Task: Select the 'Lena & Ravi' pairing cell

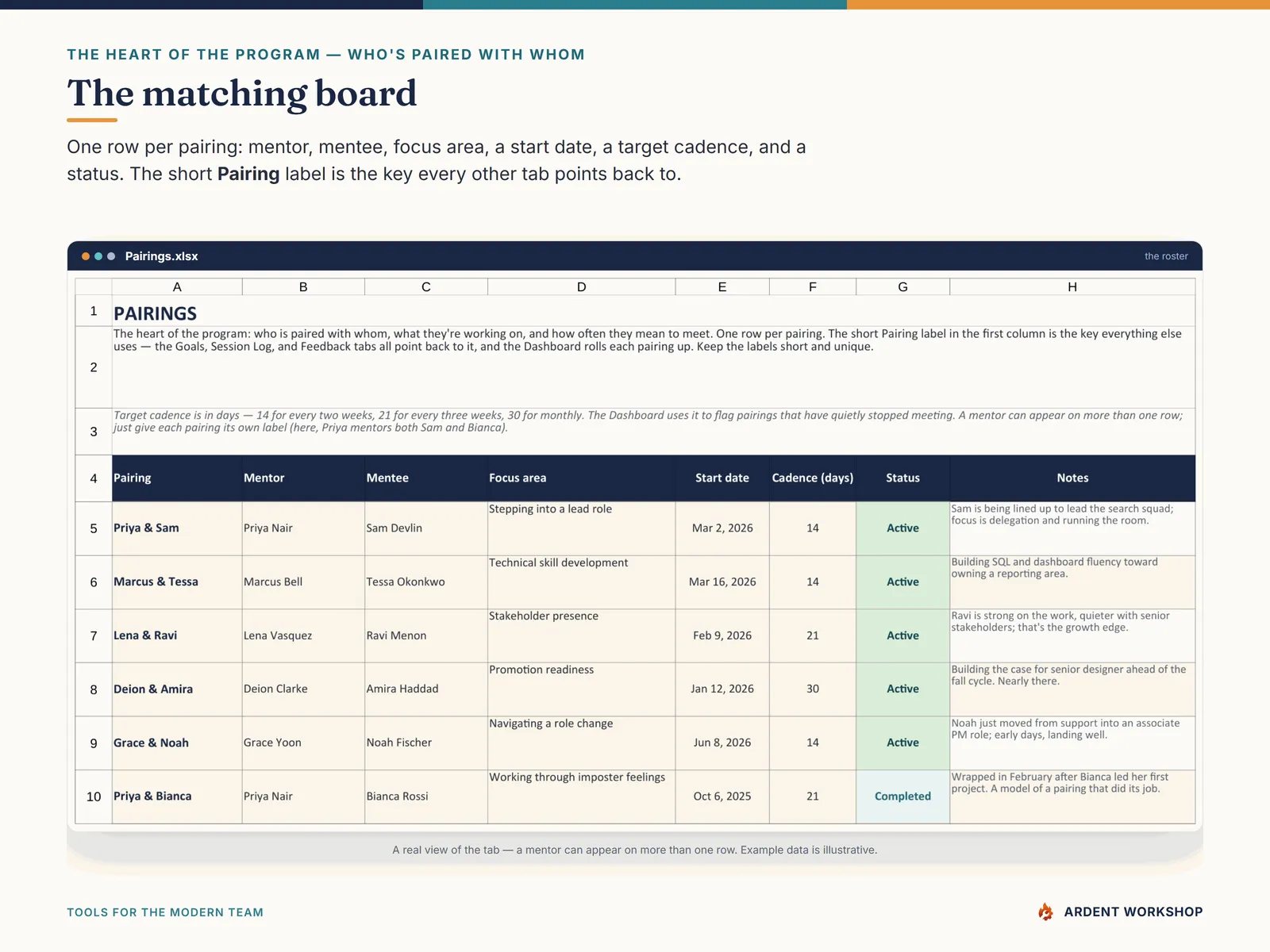Action: pyautogui.click(x=177, y=635)
